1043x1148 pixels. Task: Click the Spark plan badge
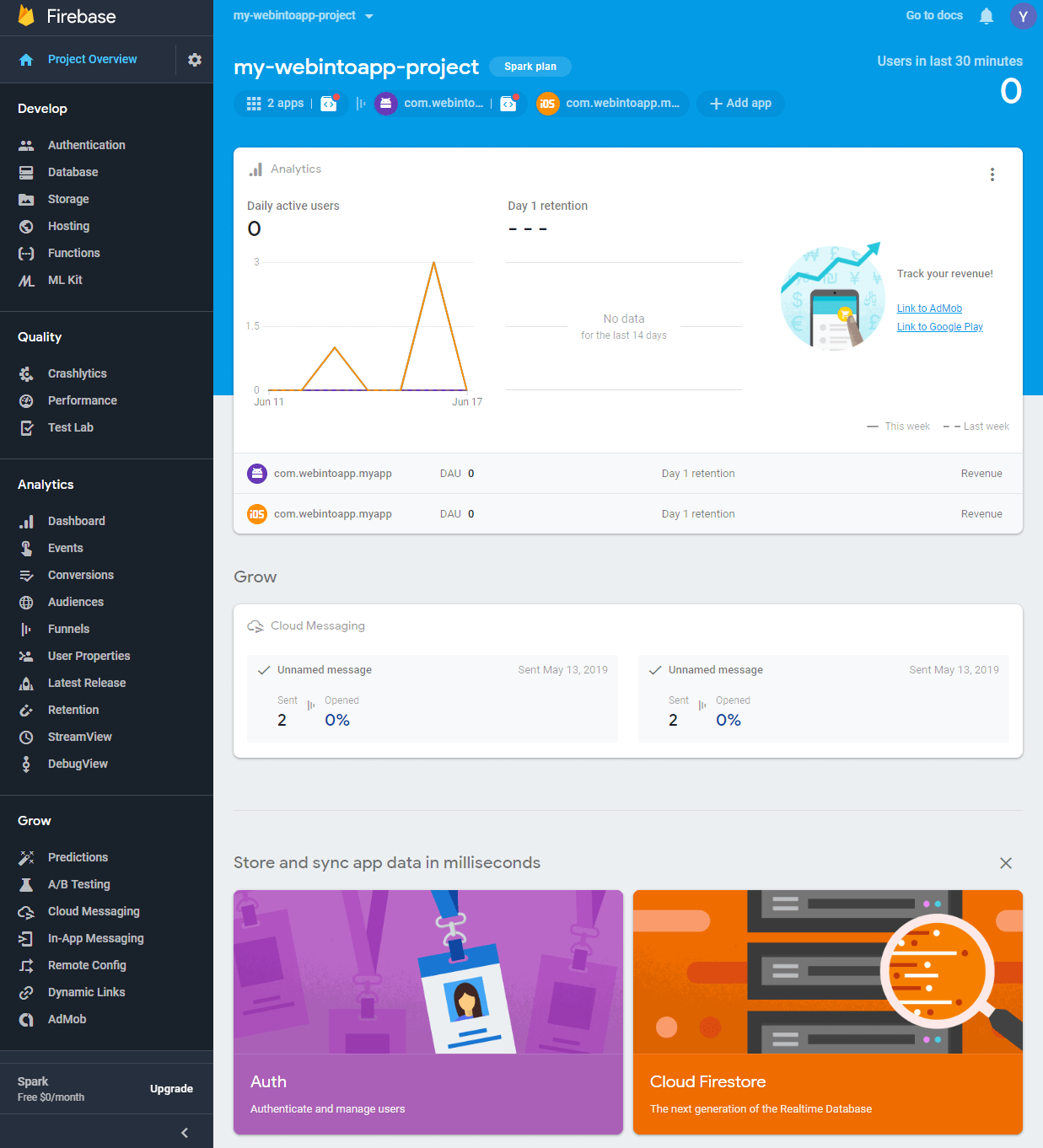[x=530, y=67]
